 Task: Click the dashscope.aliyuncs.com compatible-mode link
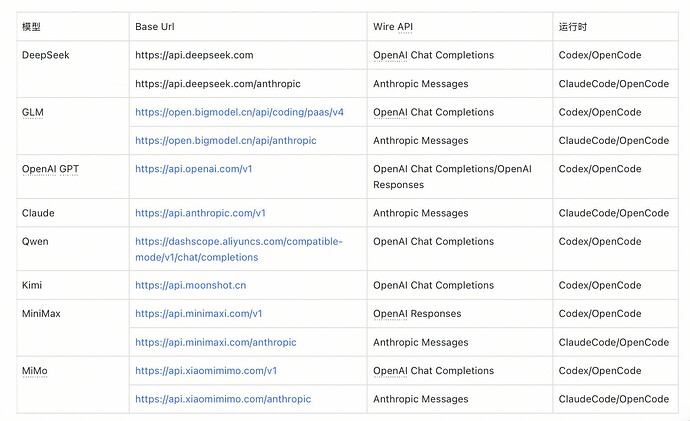[x=239, y=249]
